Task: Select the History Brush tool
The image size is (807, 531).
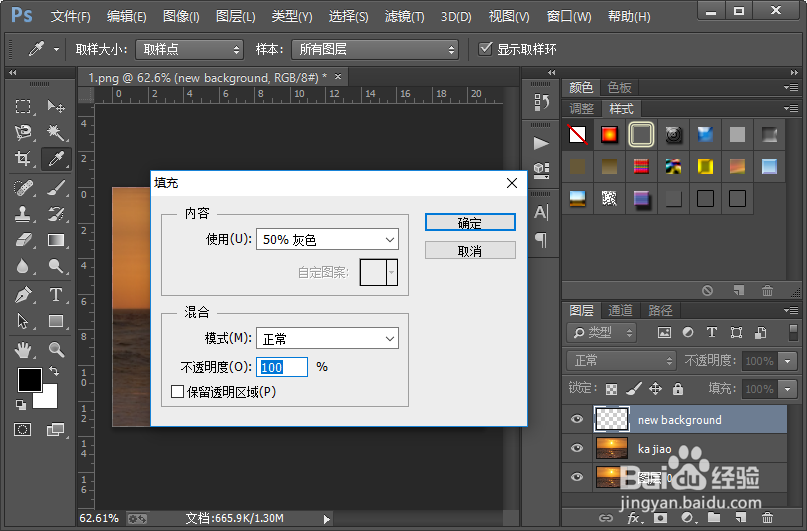Action: point(56,214)
